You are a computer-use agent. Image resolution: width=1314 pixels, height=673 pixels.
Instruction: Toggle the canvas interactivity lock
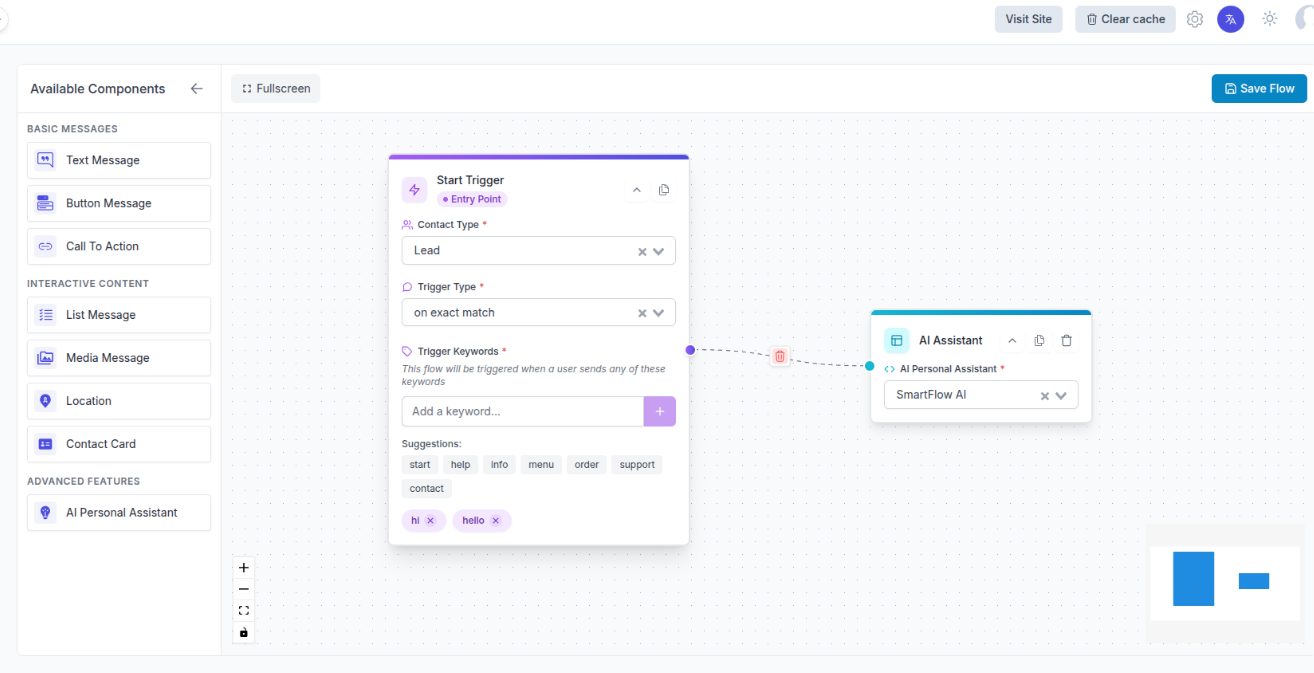(243, 631)
